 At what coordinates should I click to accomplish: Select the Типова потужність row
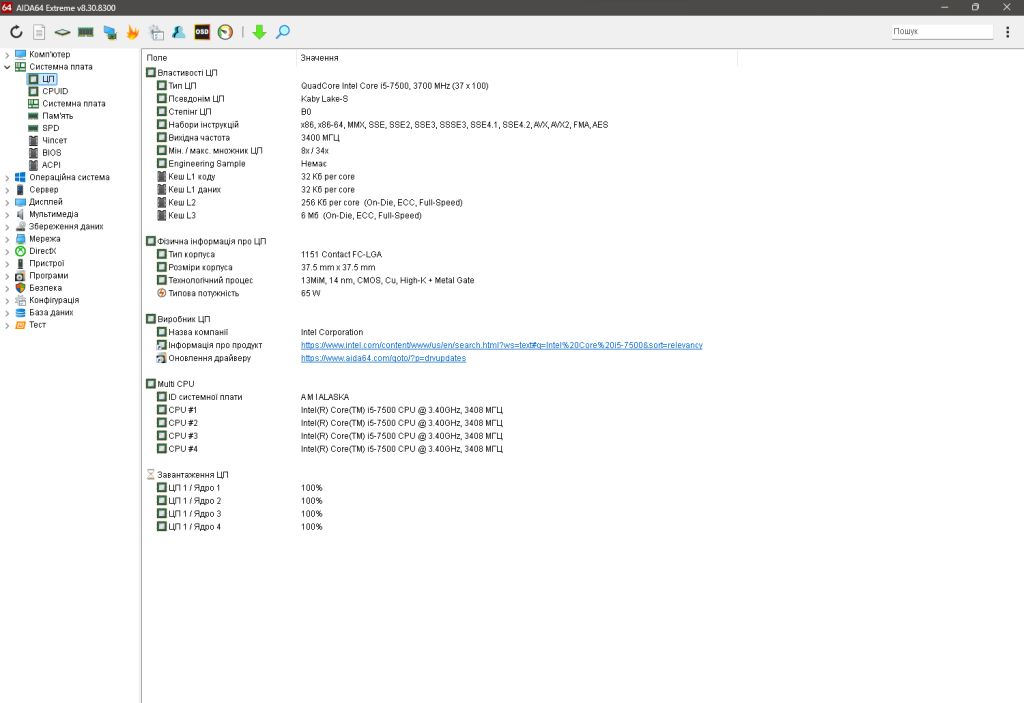pos(439,293)
